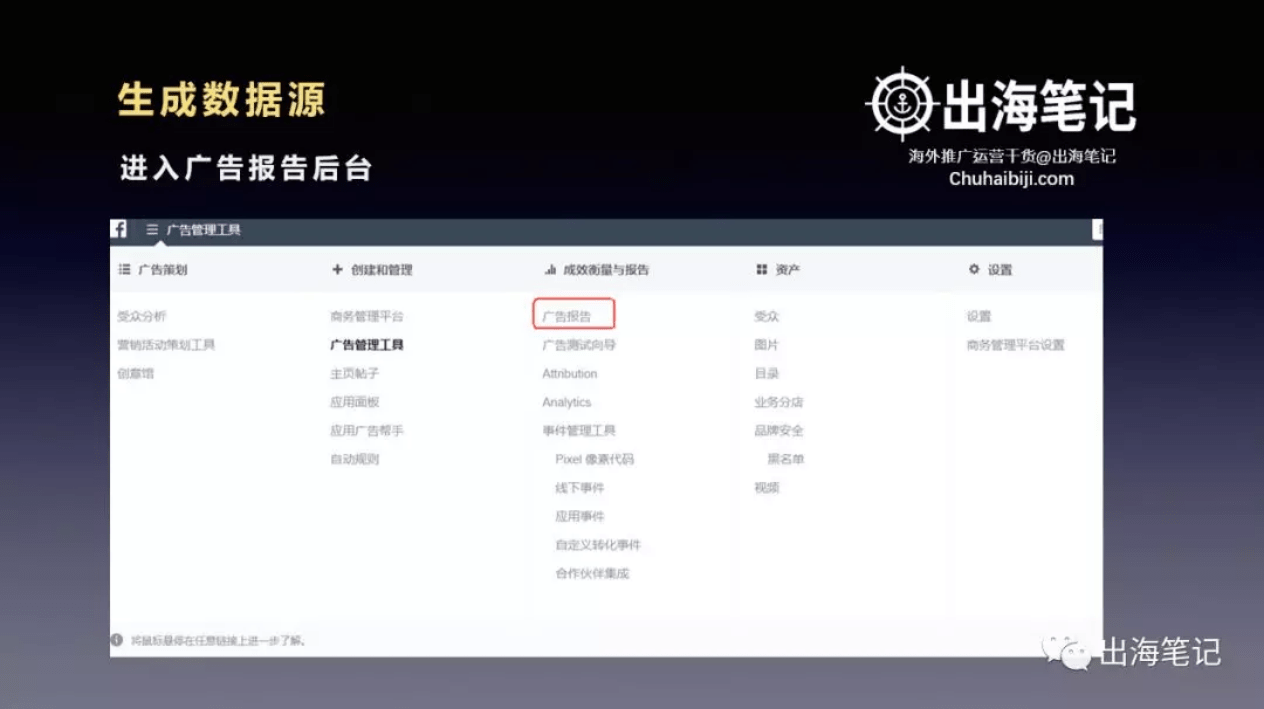Open 视频 link
Viewport: 1264px width, 709px height.
pyautogui.click(x=767, y=488)
